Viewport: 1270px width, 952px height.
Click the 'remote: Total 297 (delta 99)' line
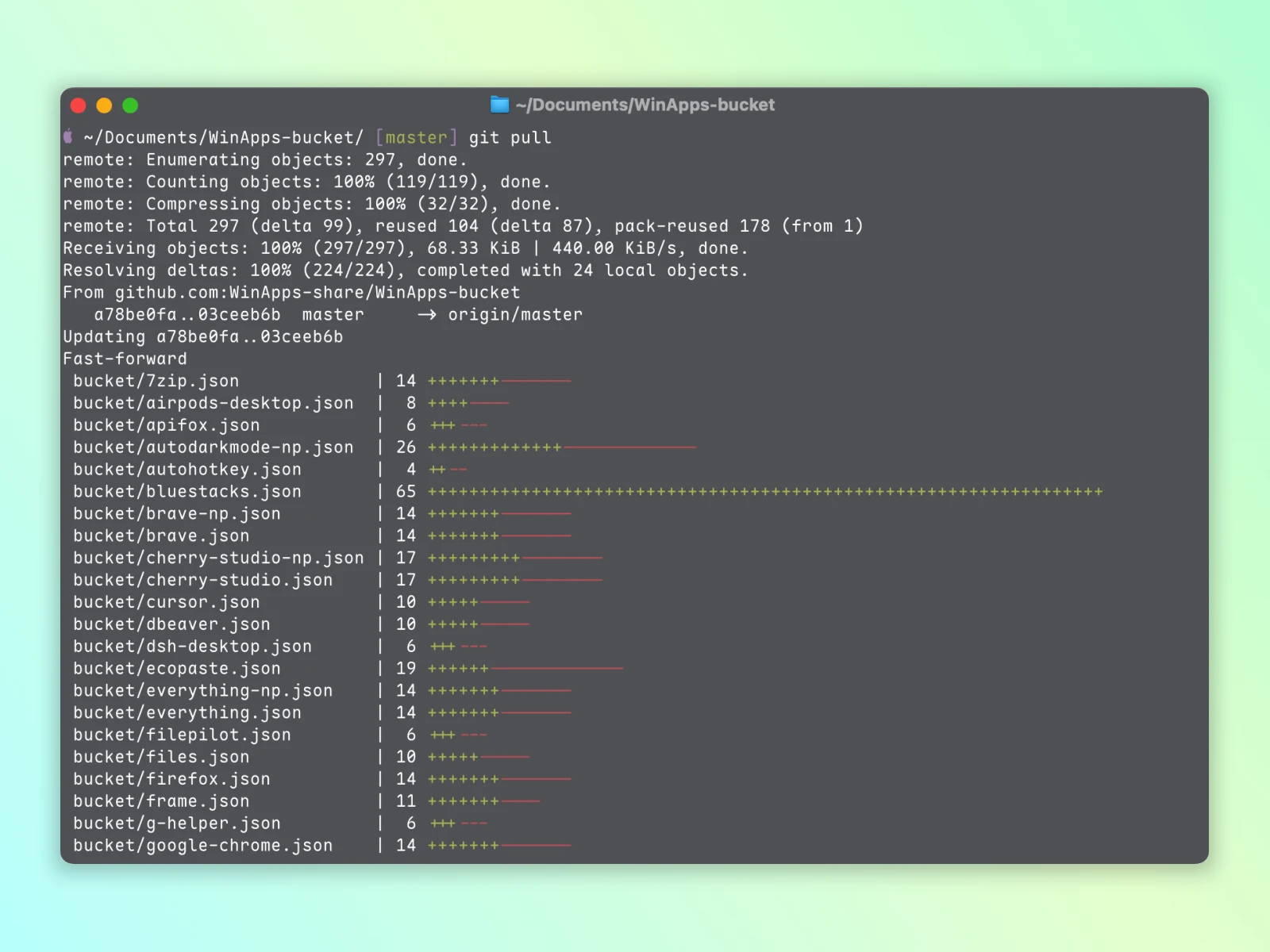click(463, 226)
